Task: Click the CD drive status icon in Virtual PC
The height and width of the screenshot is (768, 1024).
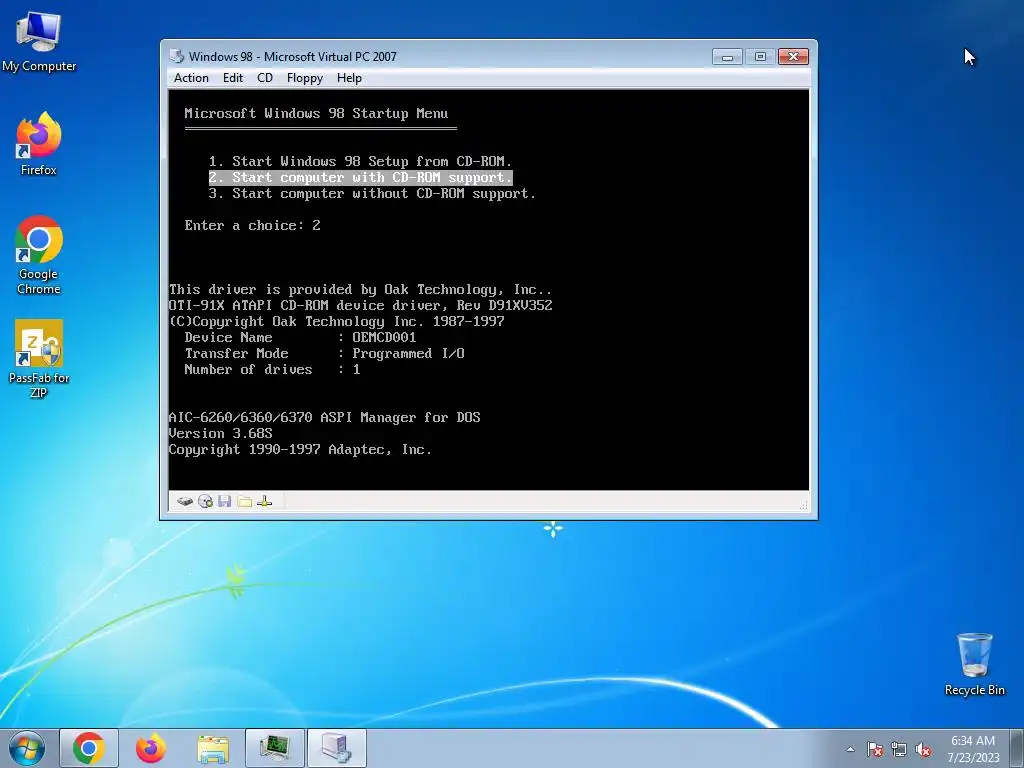Action: 205,502
